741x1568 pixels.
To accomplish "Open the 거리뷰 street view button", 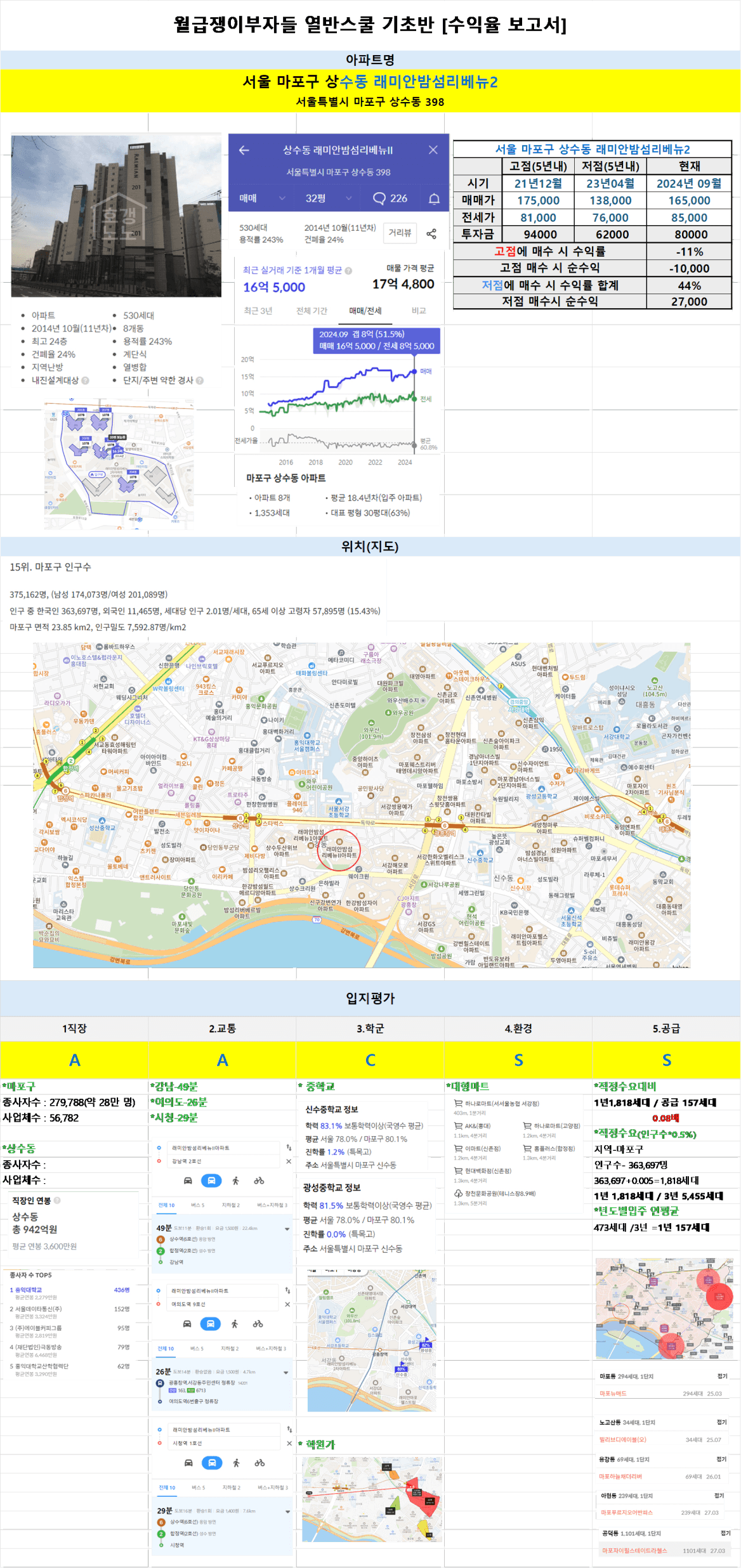I will click(400, 233).
